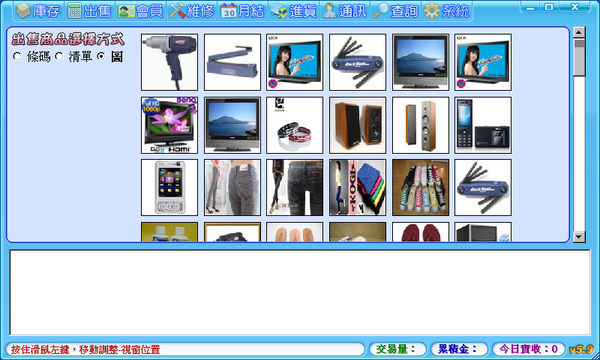The image size is (600, 360).
Task: Click the 交易量 transaction count indicator
Action: 398,349
